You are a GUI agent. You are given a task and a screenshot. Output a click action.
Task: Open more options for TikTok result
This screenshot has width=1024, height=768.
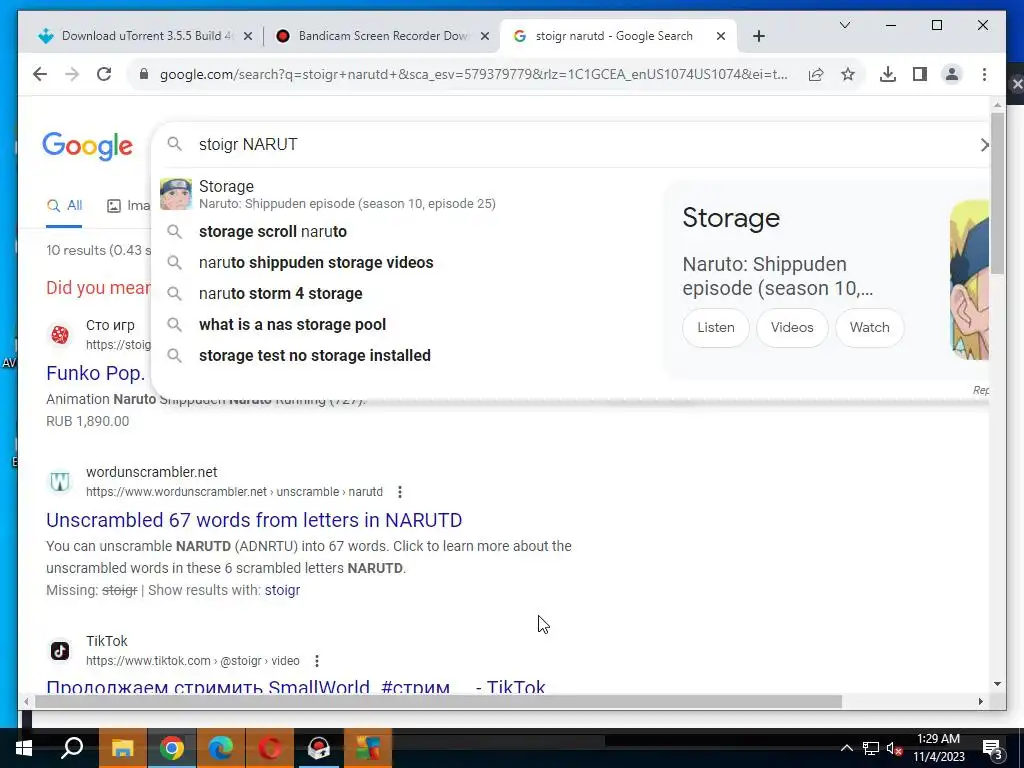click(x=317, y=661)
